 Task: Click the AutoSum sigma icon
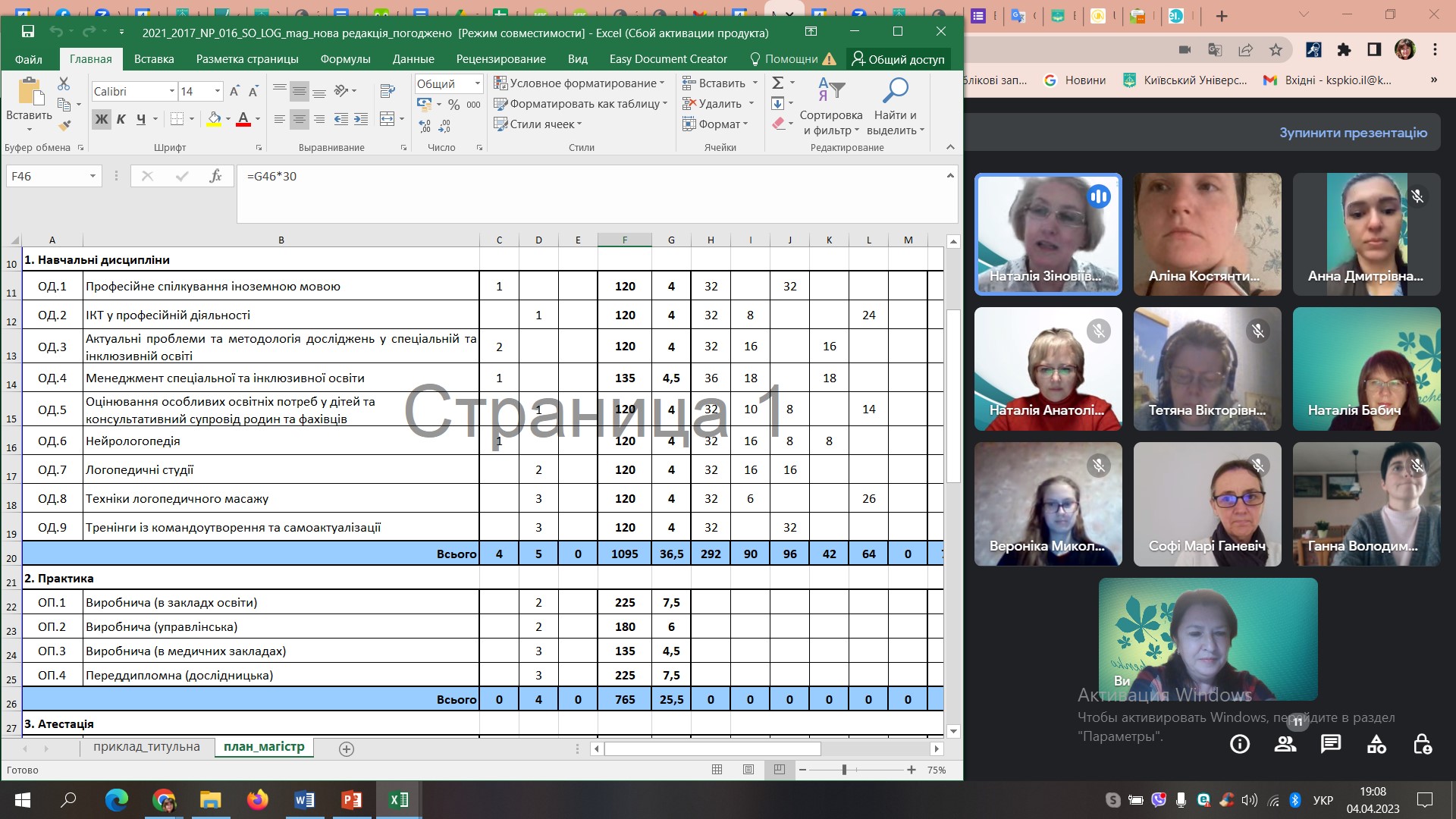(778, 83)
